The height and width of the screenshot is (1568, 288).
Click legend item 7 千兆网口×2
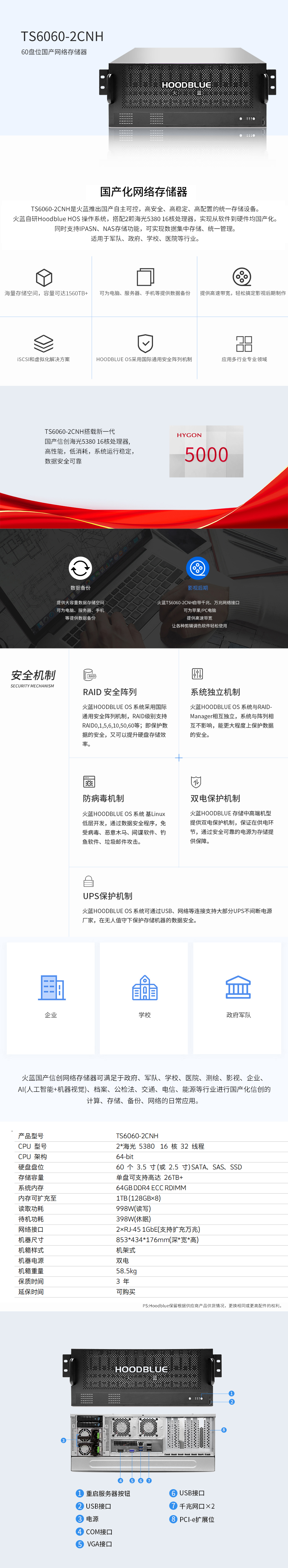point(192,1506)
